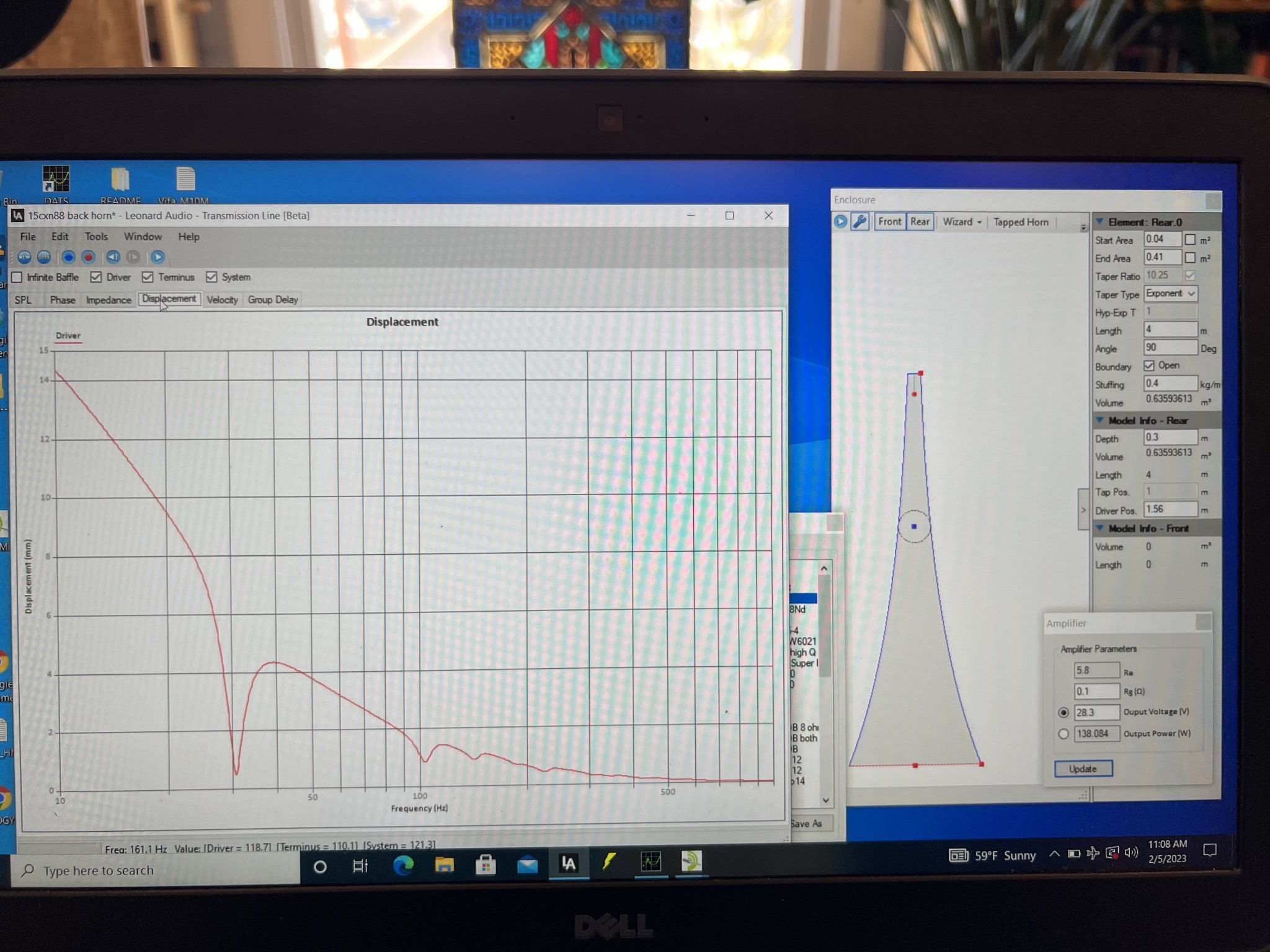Open the notification center icon
This screenshot has height=952, width=1270.
pyautogui.click(x=1209, y=850)
